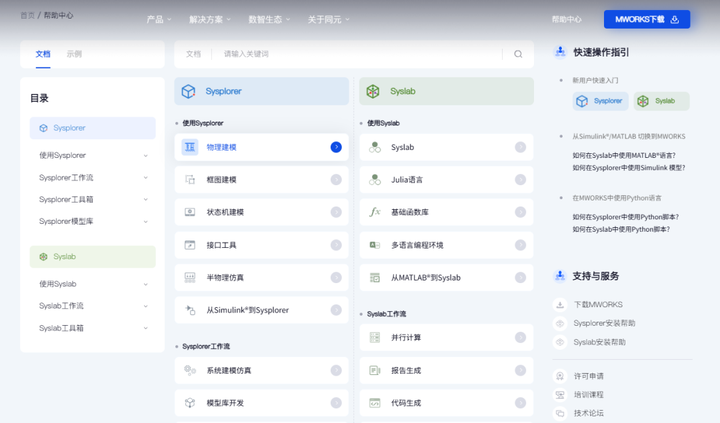Open the Syslab section header card
Image resolution: width=720 pixels, height=423 pixels.
coord(446,91)
